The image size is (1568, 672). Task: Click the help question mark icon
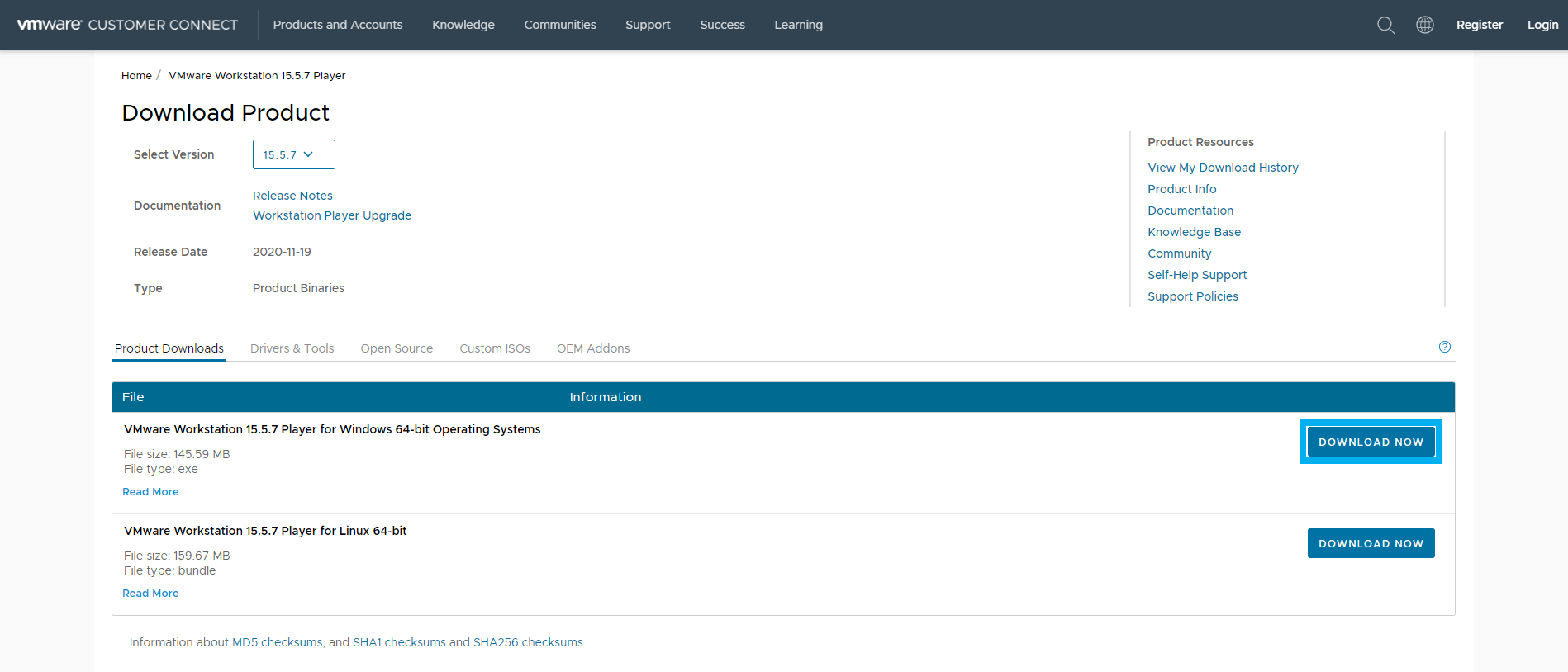(x=1445, y=347)
